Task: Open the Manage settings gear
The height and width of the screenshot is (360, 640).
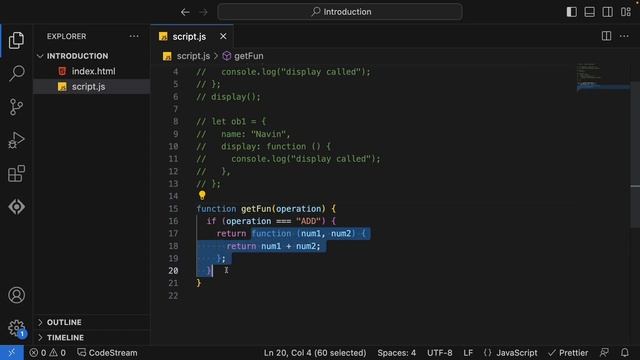Action: 16,328
